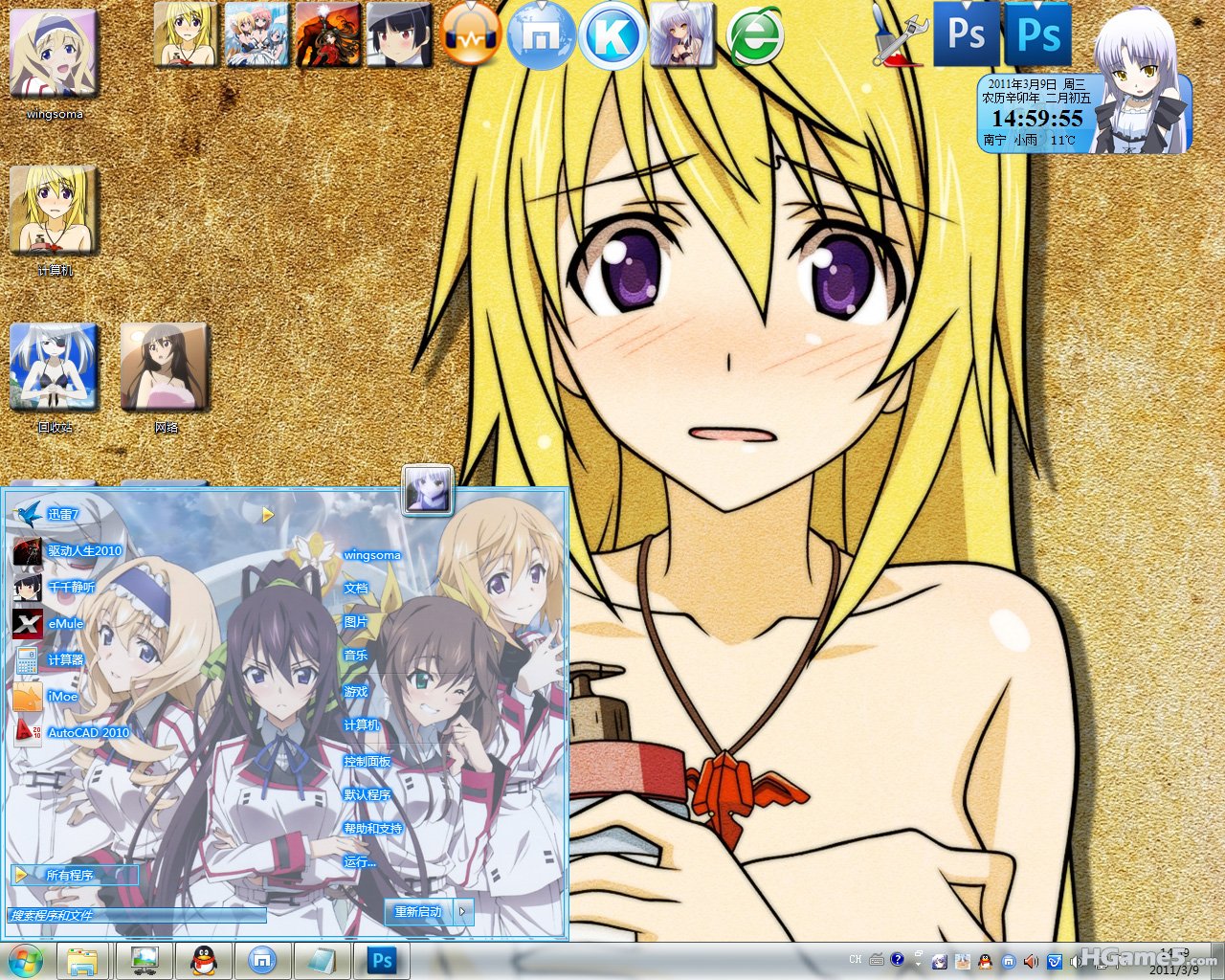Click the 搜索程序和文件 search box
The height and width of the screenshot is (980, 1225).
(136, 916)
